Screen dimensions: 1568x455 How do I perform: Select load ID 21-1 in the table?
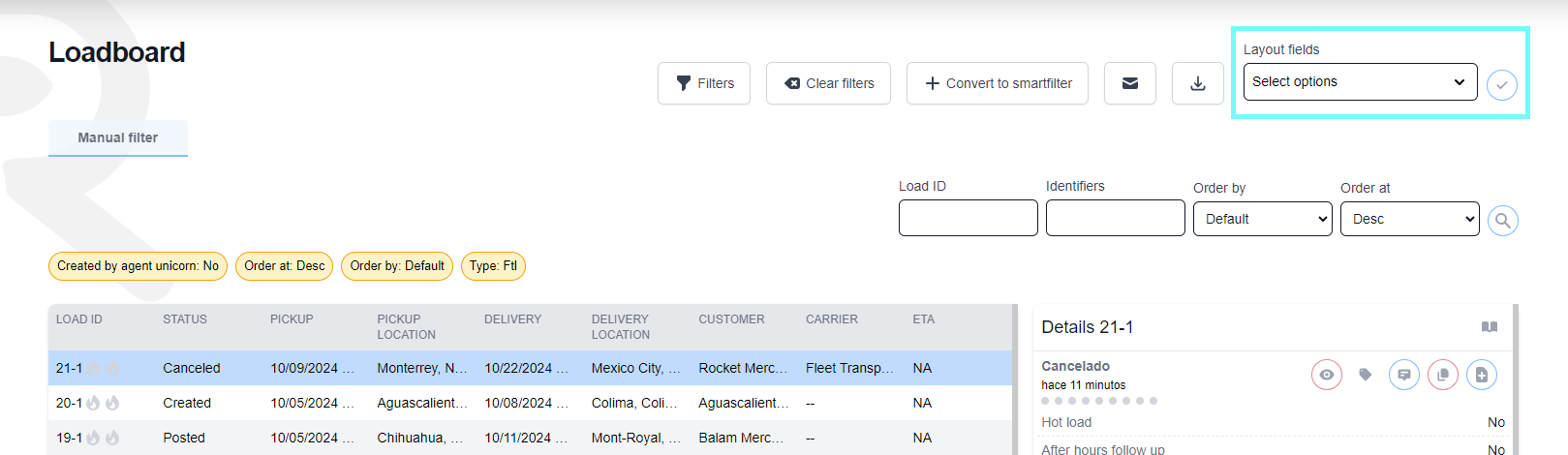tap(70, 368)
